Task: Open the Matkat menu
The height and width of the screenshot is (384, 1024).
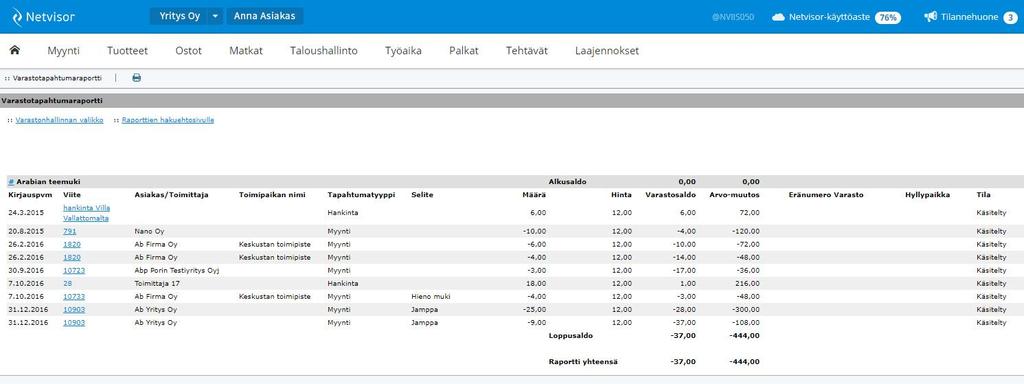Action: [x=246, y=51]
